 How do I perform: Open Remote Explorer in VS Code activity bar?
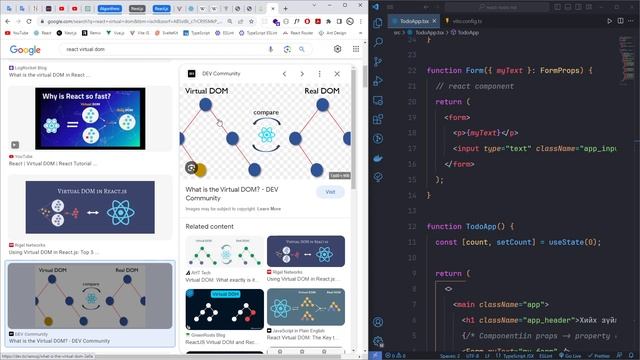[378, 100]
